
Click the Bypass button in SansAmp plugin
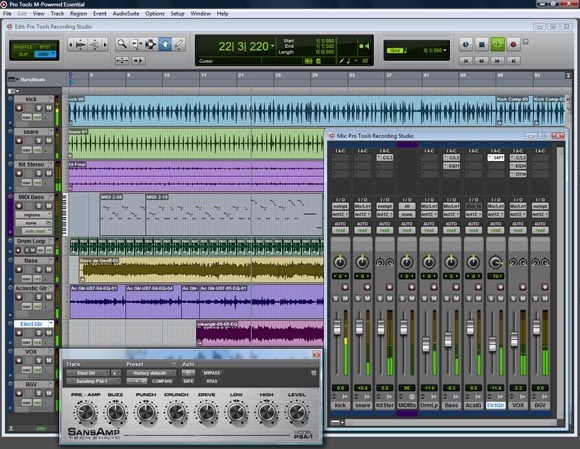[x=212, y=373]
